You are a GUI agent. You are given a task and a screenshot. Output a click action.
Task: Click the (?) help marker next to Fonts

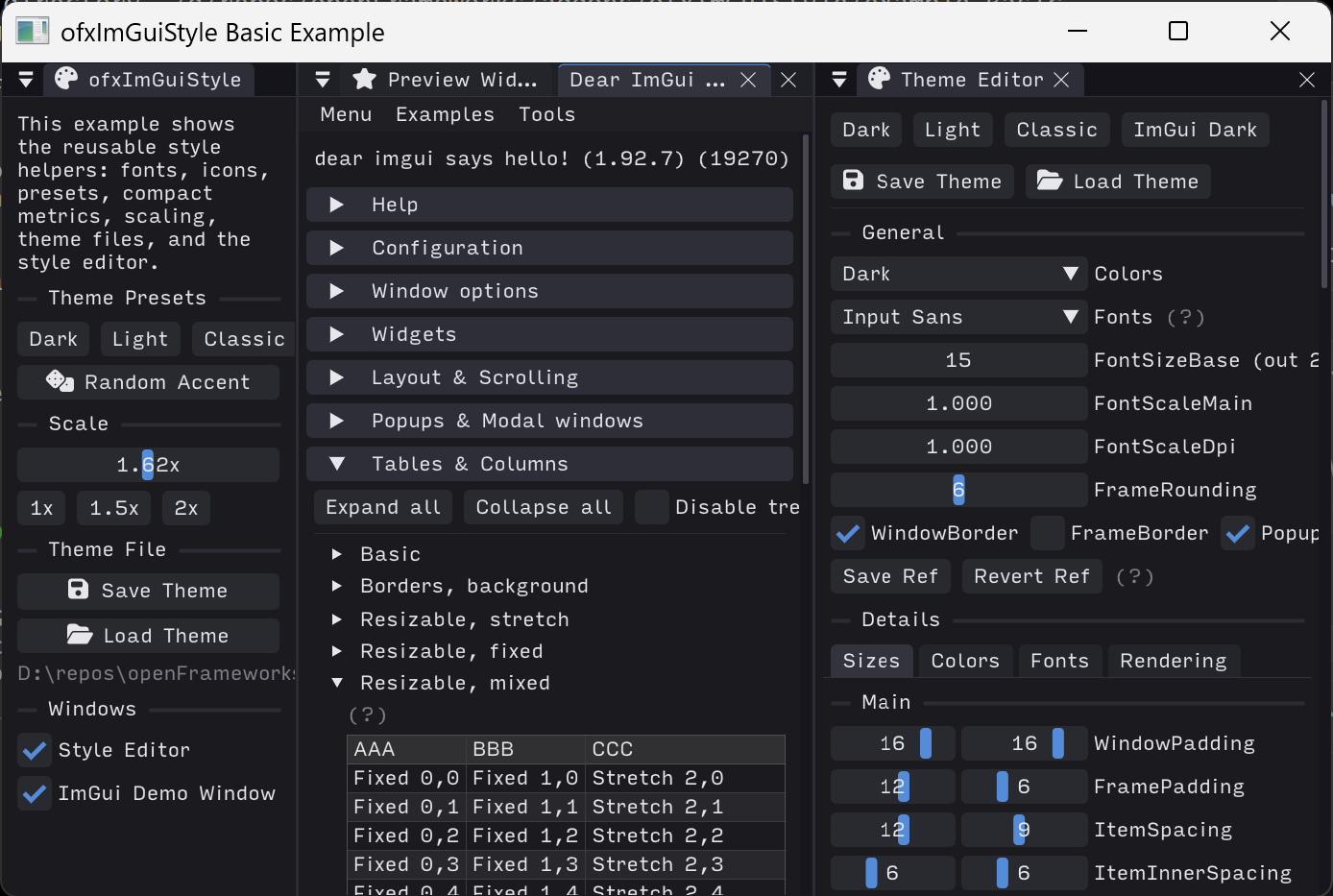[1186, 317]
